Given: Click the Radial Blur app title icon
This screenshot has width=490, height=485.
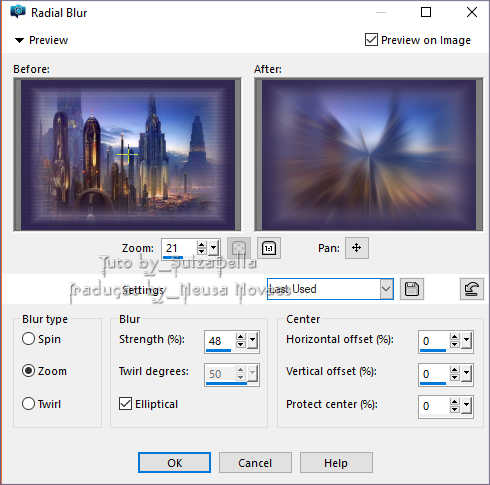Looking at the screenshot, I should [18, 12].
